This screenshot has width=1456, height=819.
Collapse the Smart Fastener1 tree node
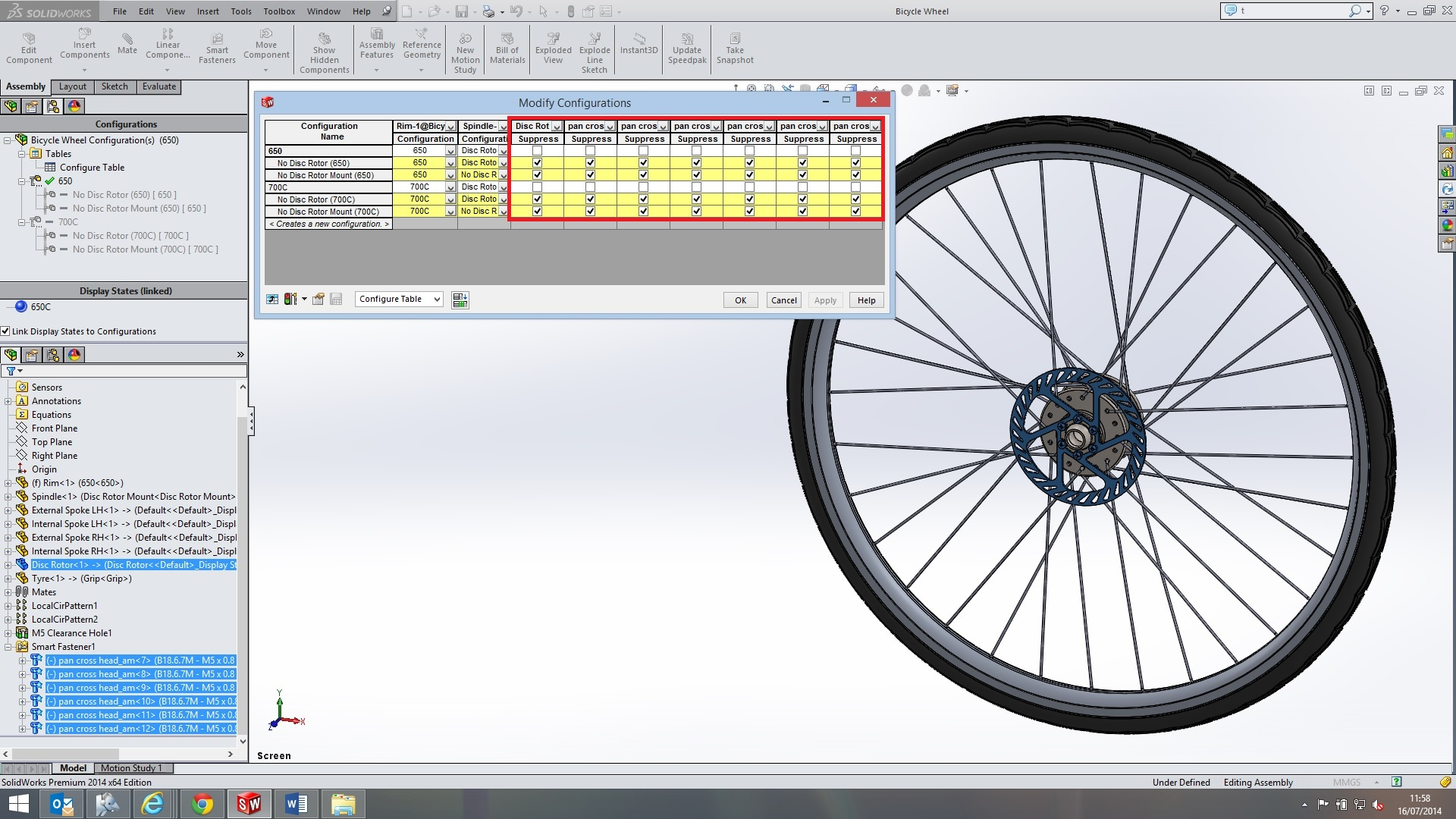click(x=8, y=647)
